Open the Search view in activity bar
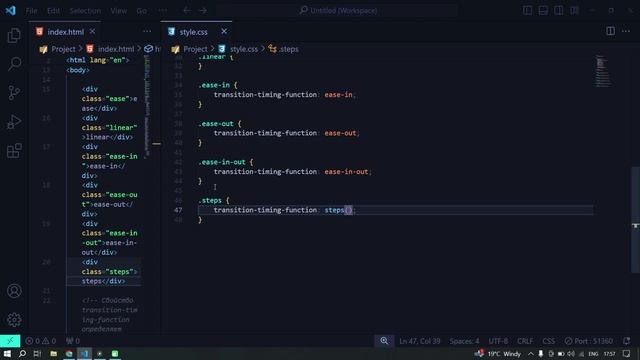This screenshot has height=360, width=640. 14,64
